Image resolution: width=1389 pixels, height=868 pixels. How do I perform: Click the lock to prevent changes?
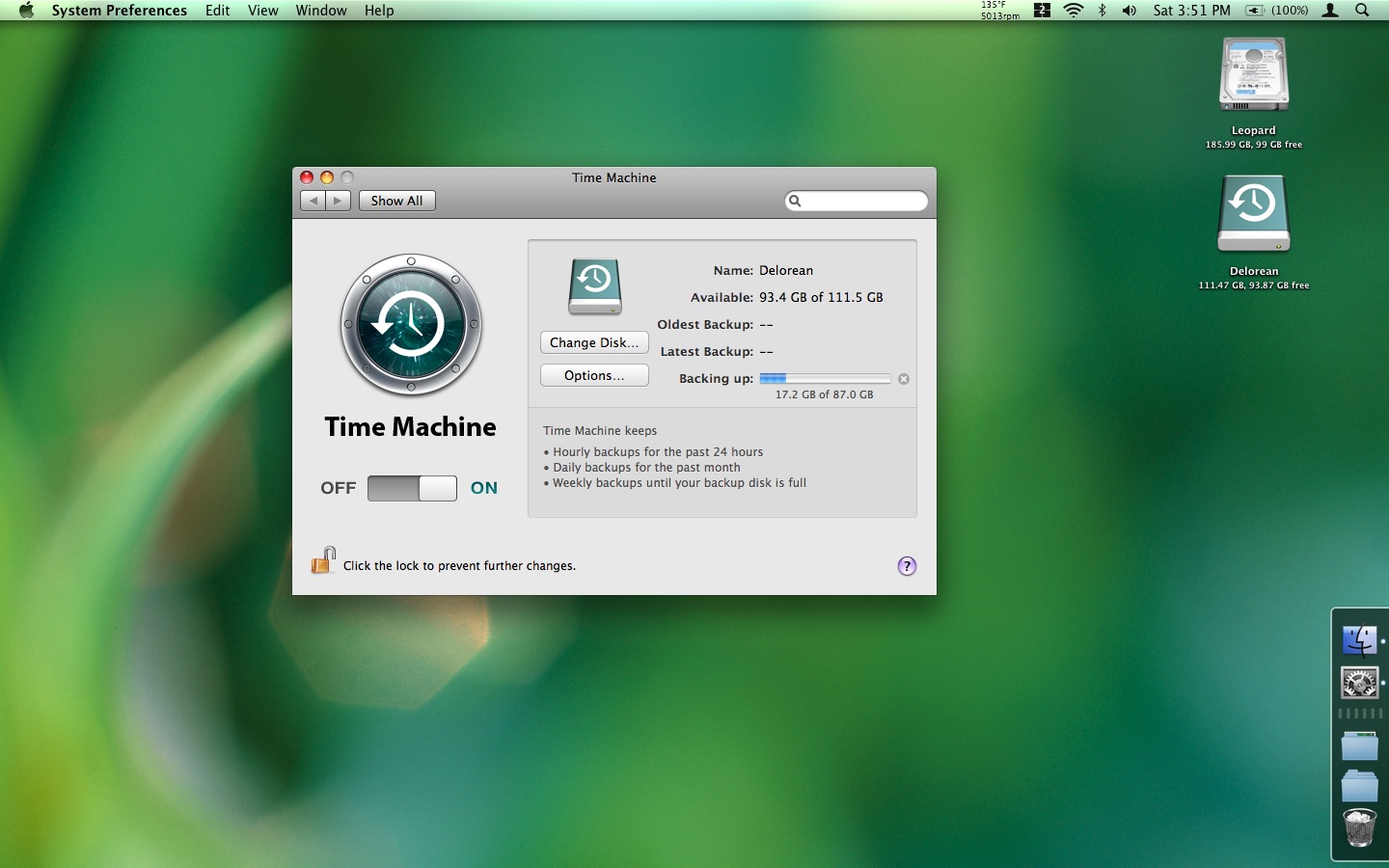(x=323, y=560)
